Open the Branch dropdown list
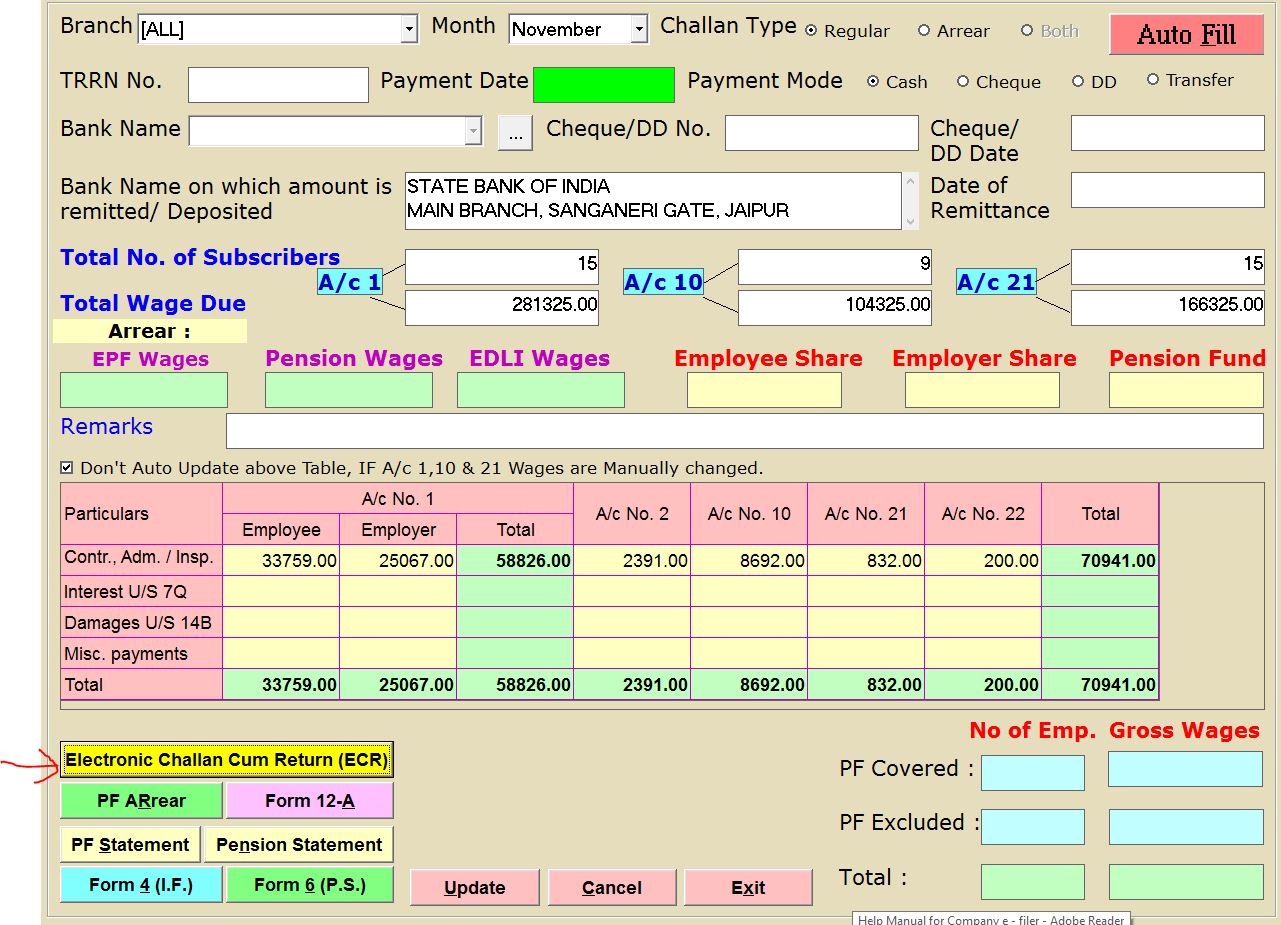Screen dimensions: 1281x925 (x=408, y=30)
